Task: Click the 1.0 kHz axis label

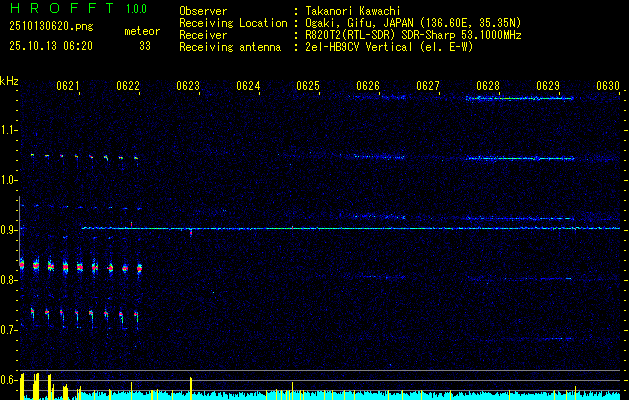Action: tap(9, 180)
